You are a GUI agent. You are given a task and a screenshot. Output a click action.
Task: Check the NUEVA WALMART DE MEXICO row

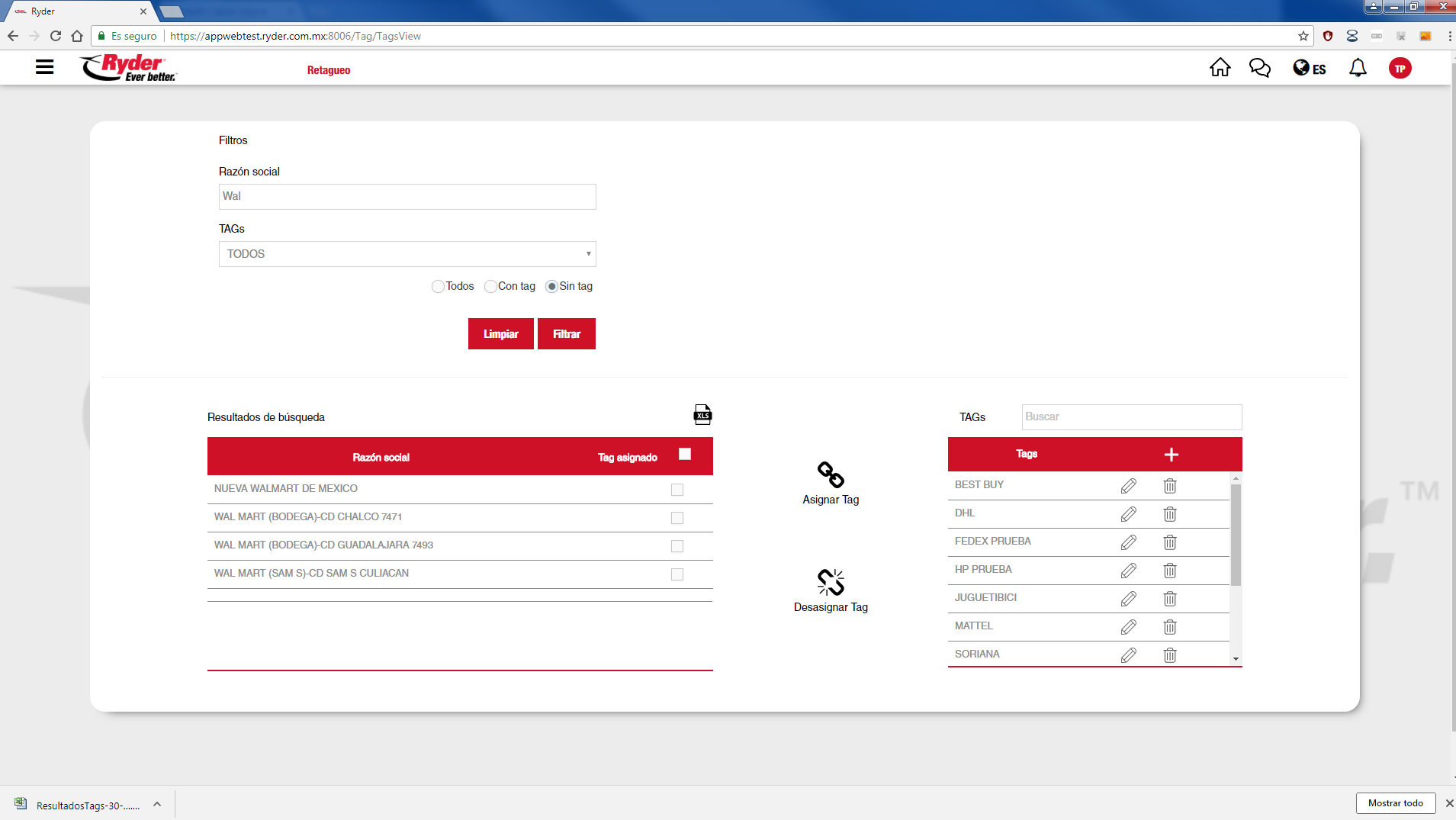[x=677, y=490]
